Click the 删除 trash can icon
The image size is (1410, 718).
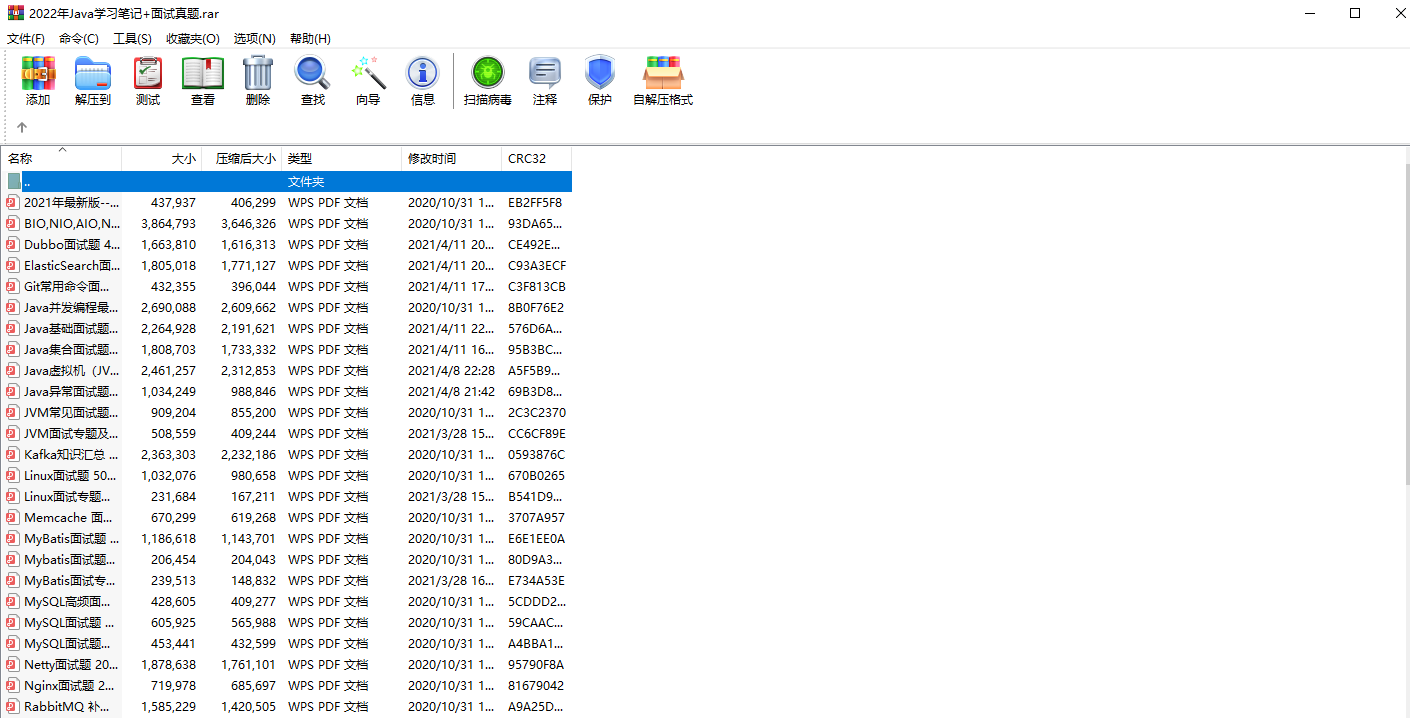pyautogui.click(x=258, y=73)
